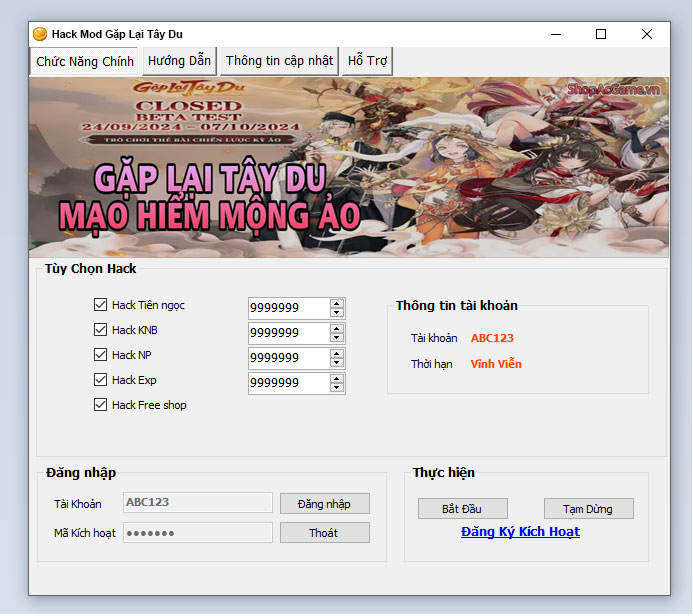Click the Mã Kích hoạt password field
Screen dimensions: 693x616
pyautogui.click(x=198, y=533)
